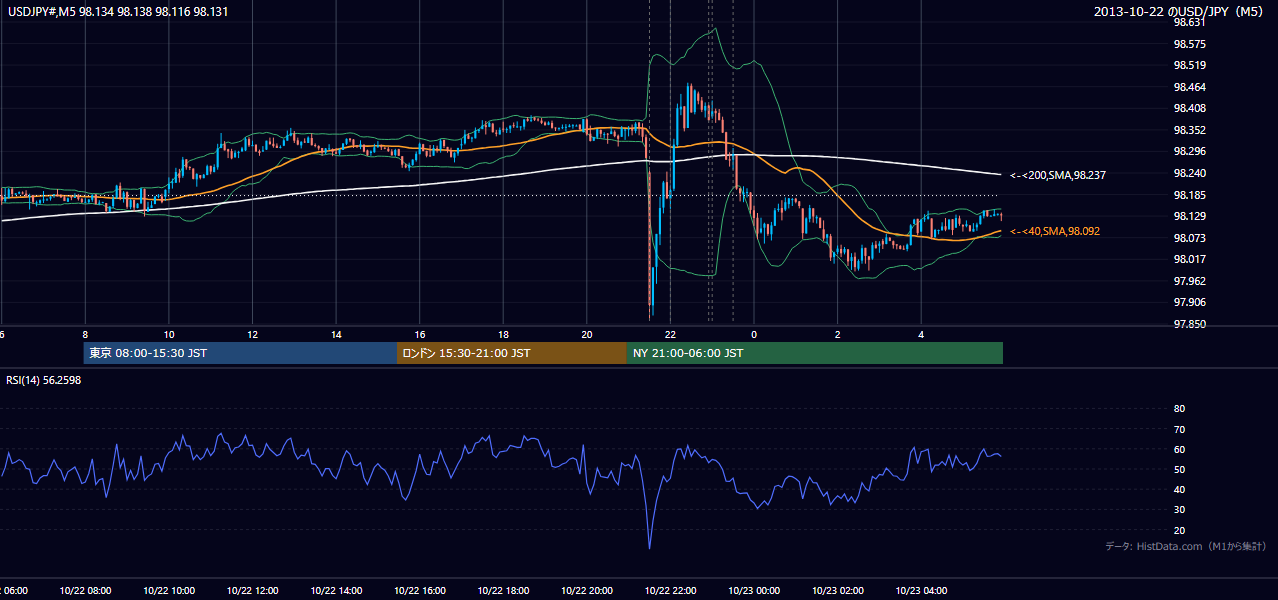Click the 10/23 02:00 date axis label
This screenshot has height=600, width=1278.
click(838, 591)
